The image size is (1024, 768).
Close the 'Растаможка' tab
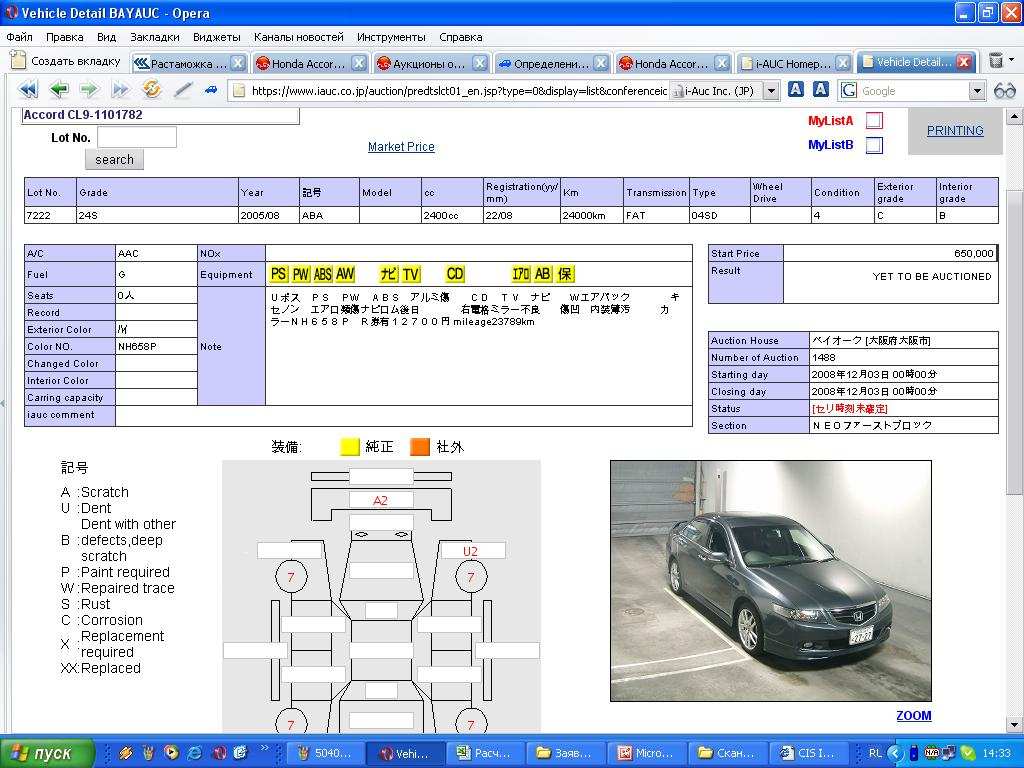[238, 63]
